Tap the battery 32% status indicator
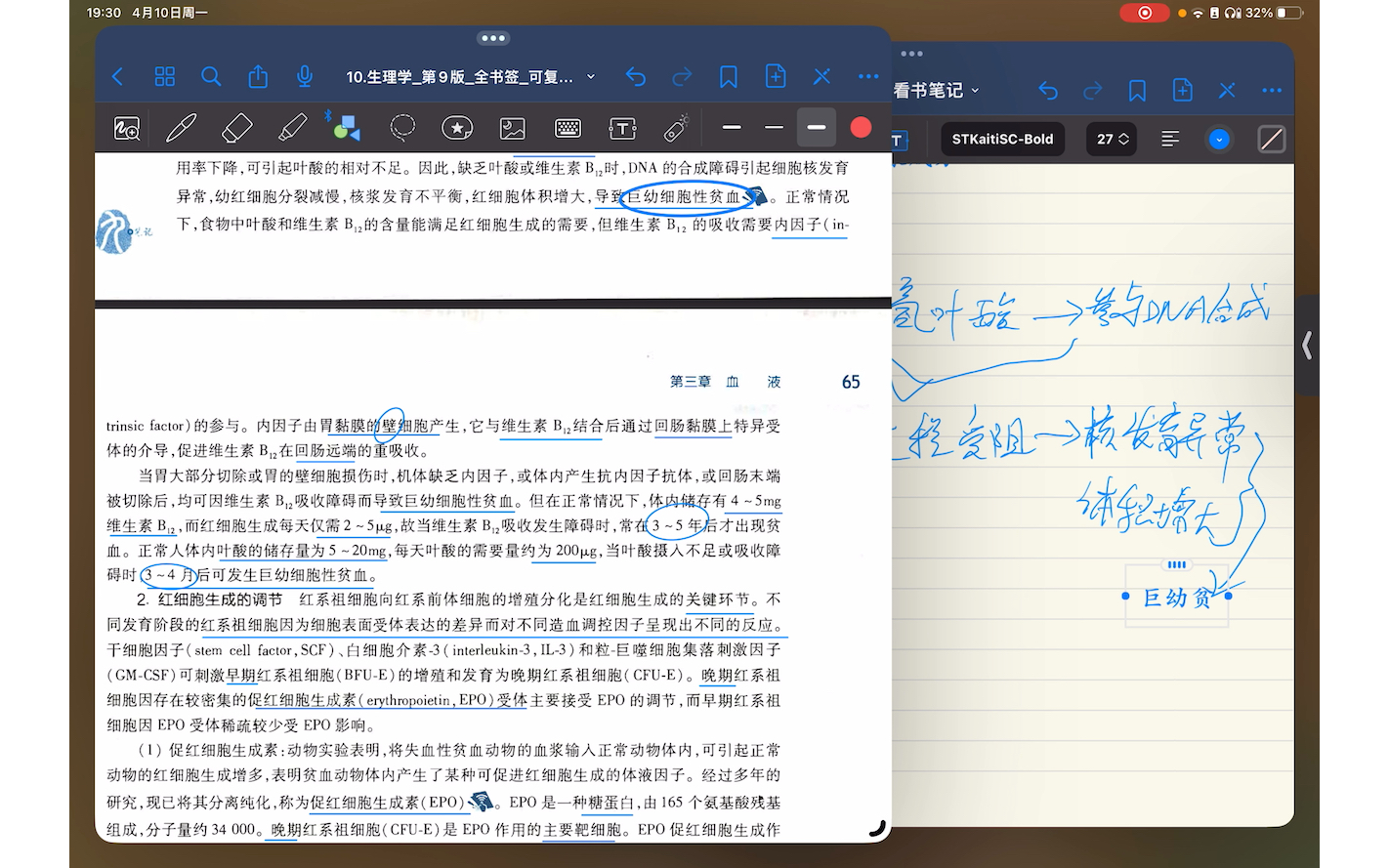The height and width of the screenshot is (868, 1389). coord(1274,13)
